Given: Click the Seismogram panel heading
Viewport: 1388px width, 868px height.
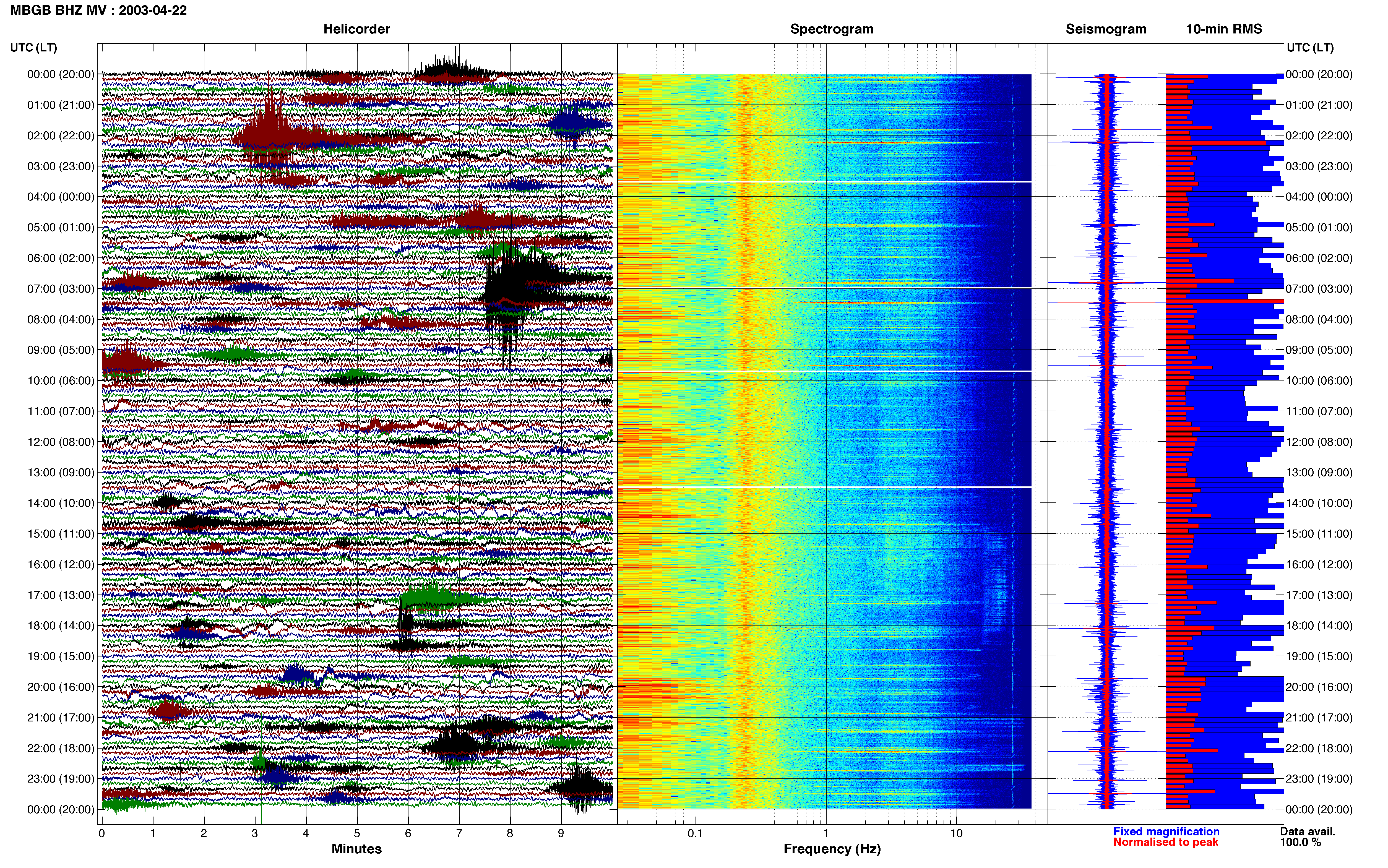Looking at the screenshot, I should (x=1106, y=29).
